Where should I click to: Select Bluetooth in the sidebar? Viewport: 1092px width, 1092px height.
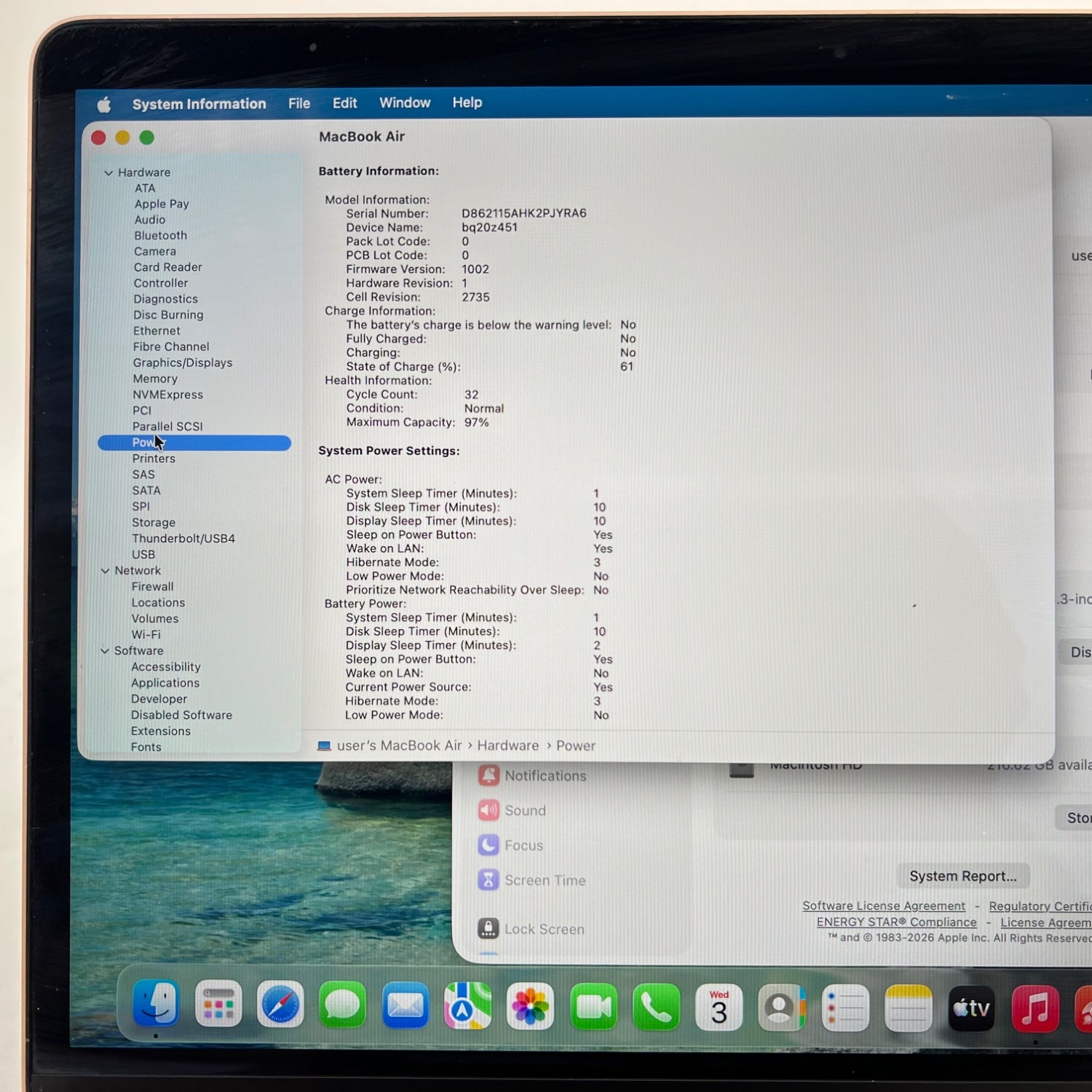160,236
